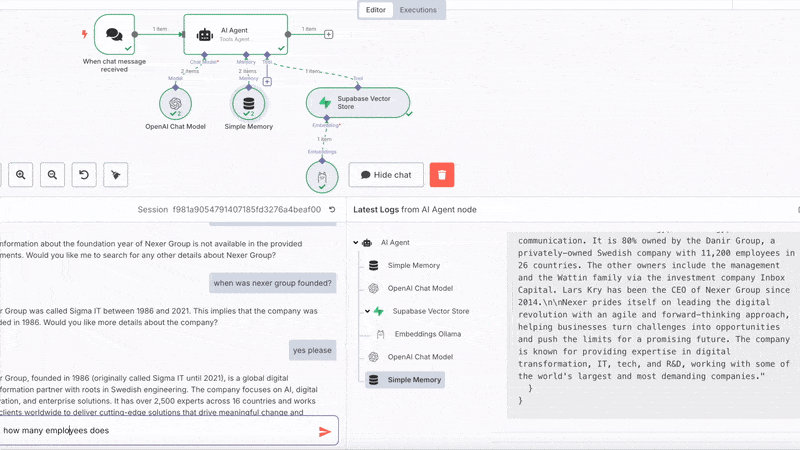Viewport: 800px width, 450px height.
Task: Select the highlighted Simple Memory log entry
Action: tap(405, 380)
